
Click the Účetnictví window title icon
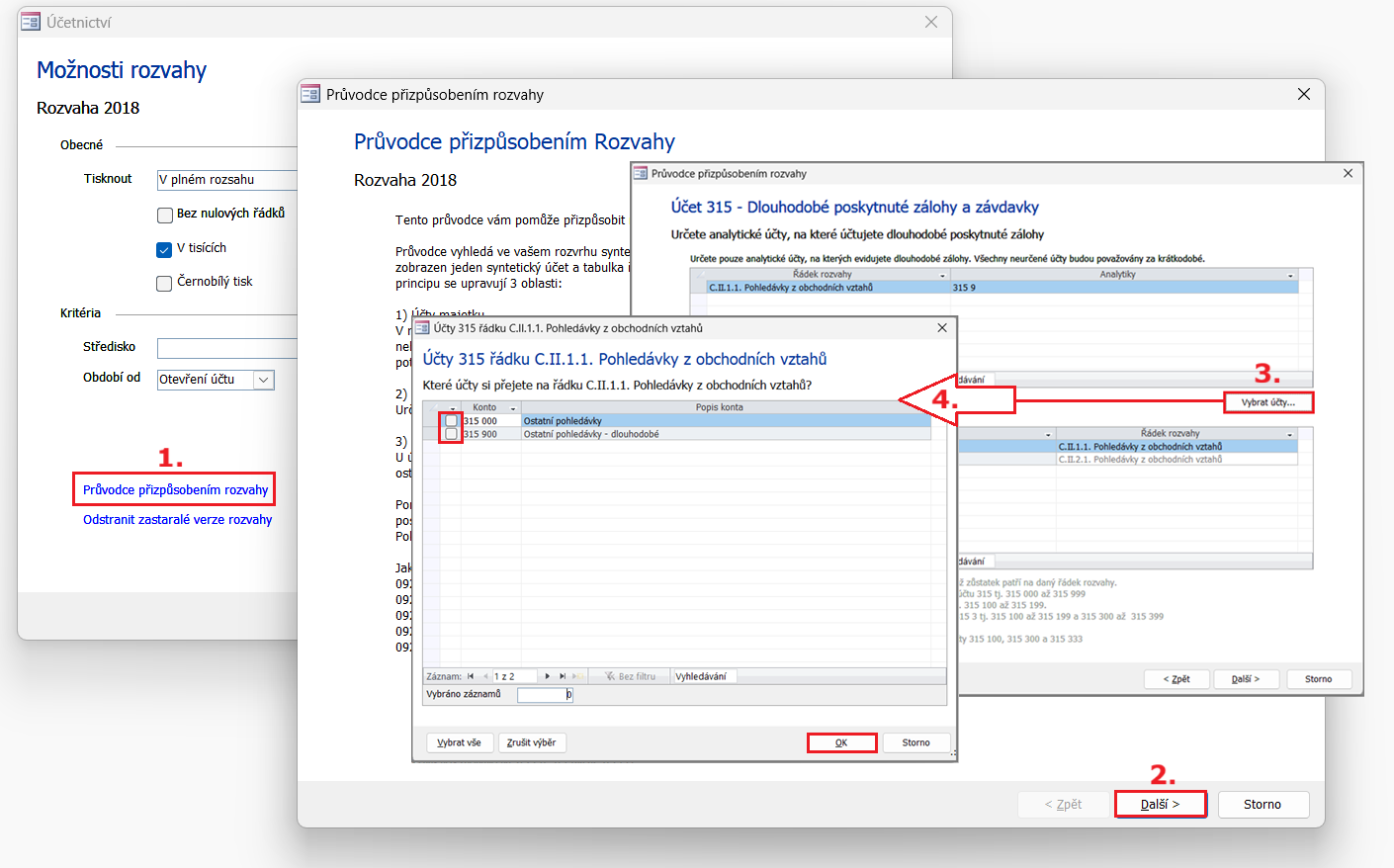click(x=31, y=22)
